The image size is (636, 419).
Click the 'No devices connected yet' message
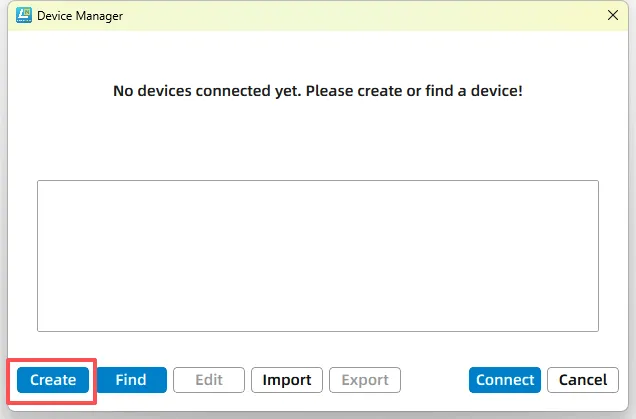tap(317, 91)
